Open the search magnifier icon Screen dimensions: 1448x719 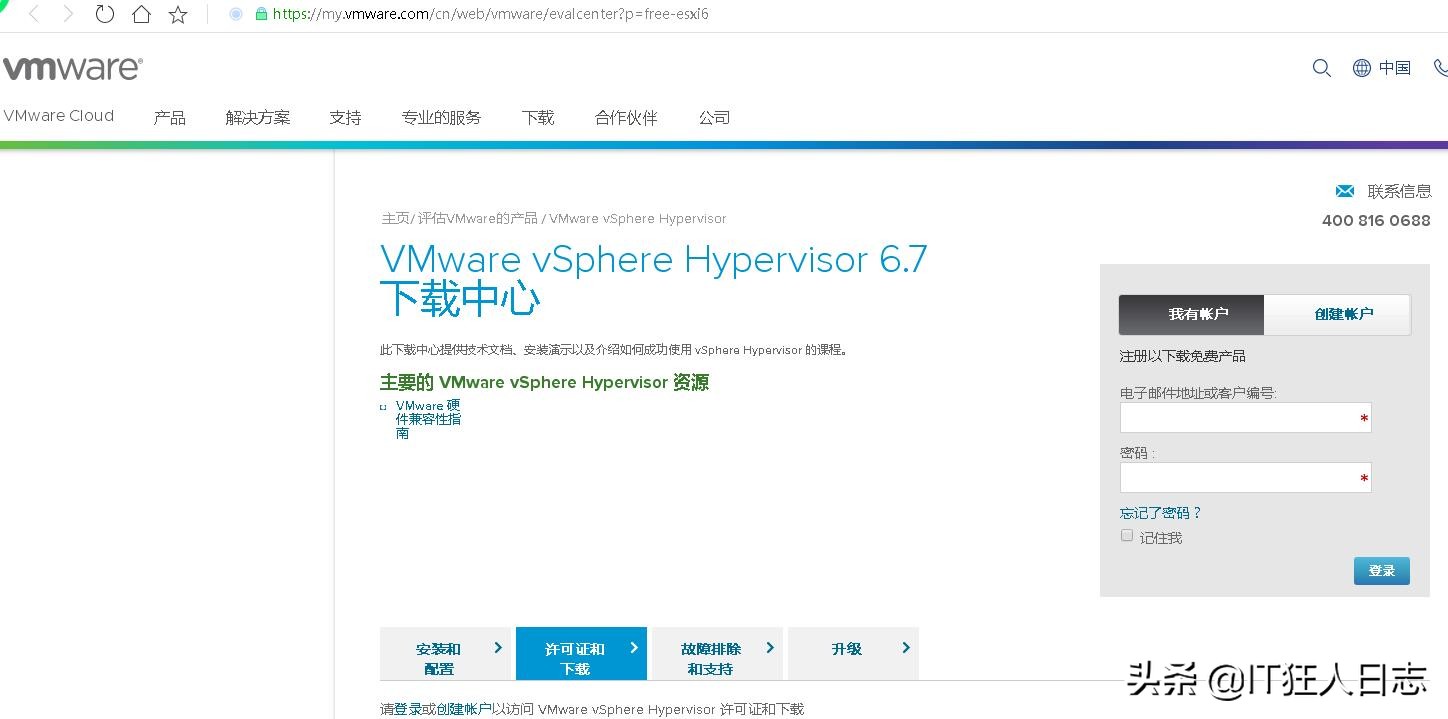(x=1321, y=68)
